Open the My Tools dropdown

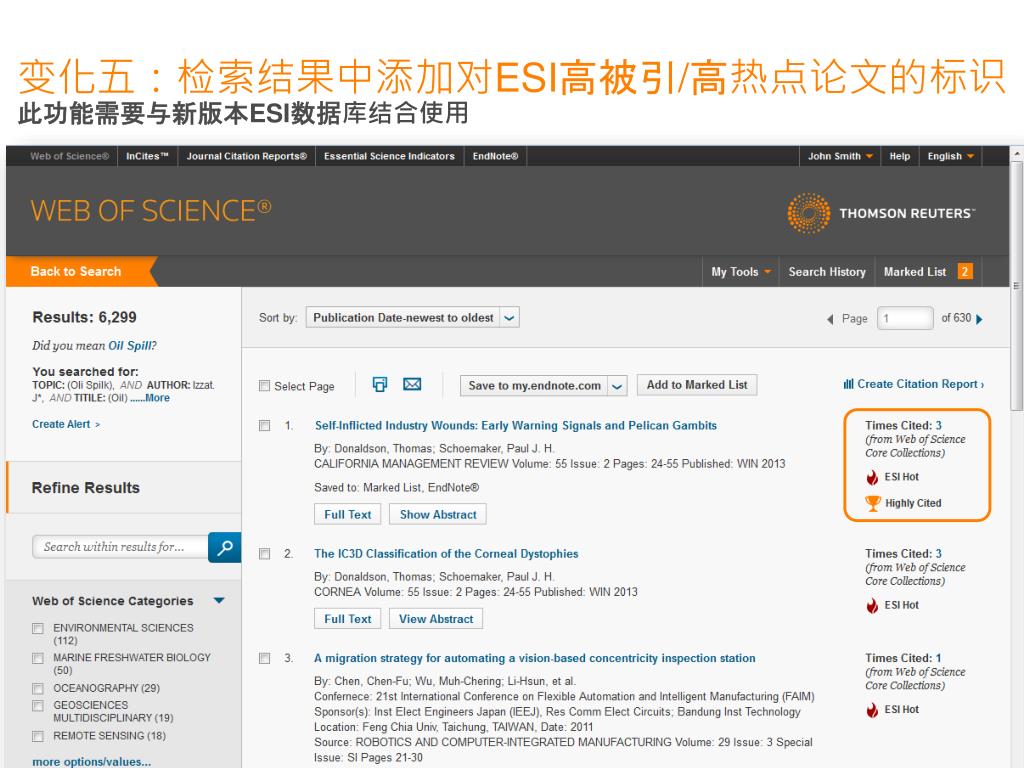point(741,272)
